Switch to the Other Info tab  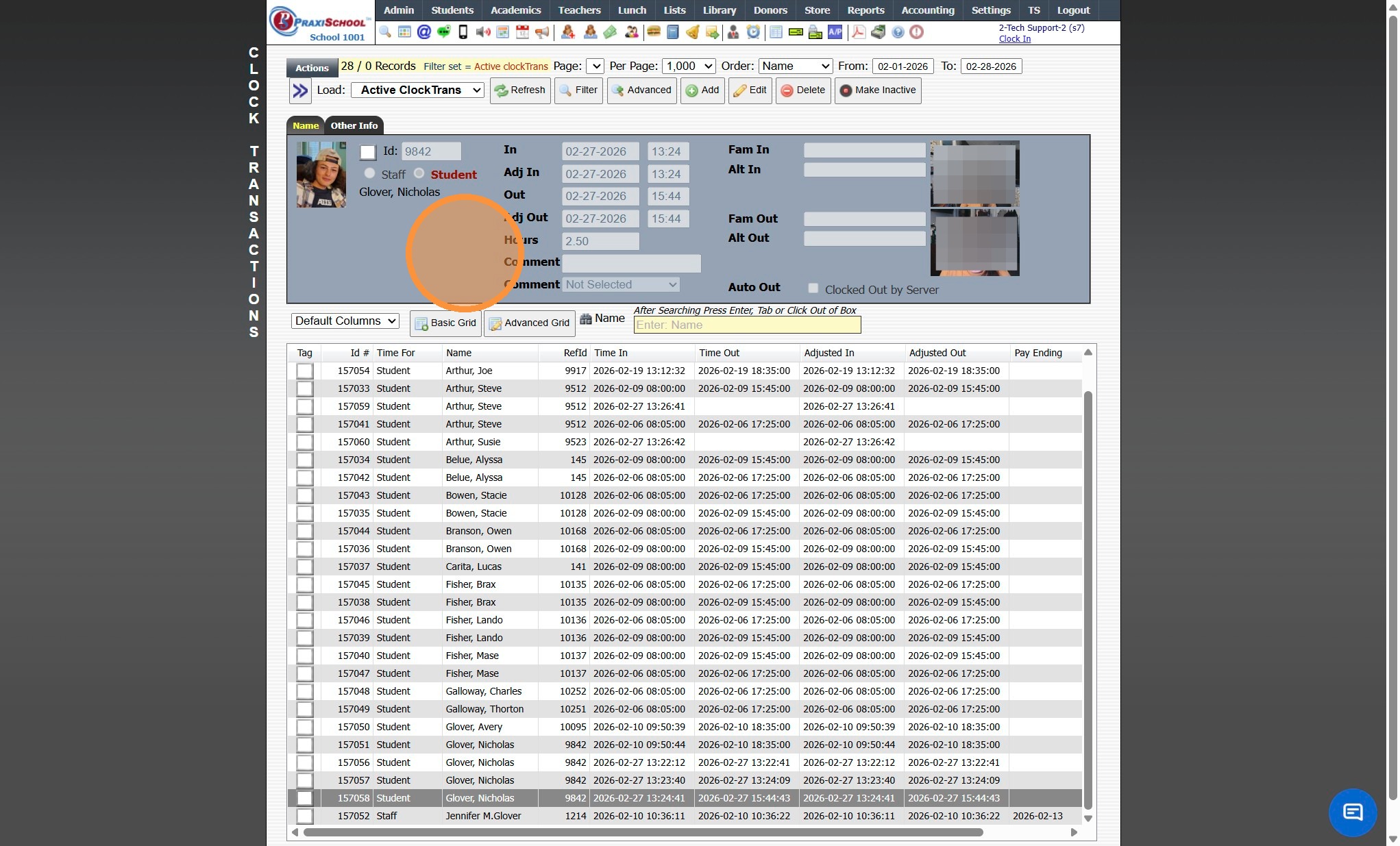pyautogui.click(x=354, y=125)
